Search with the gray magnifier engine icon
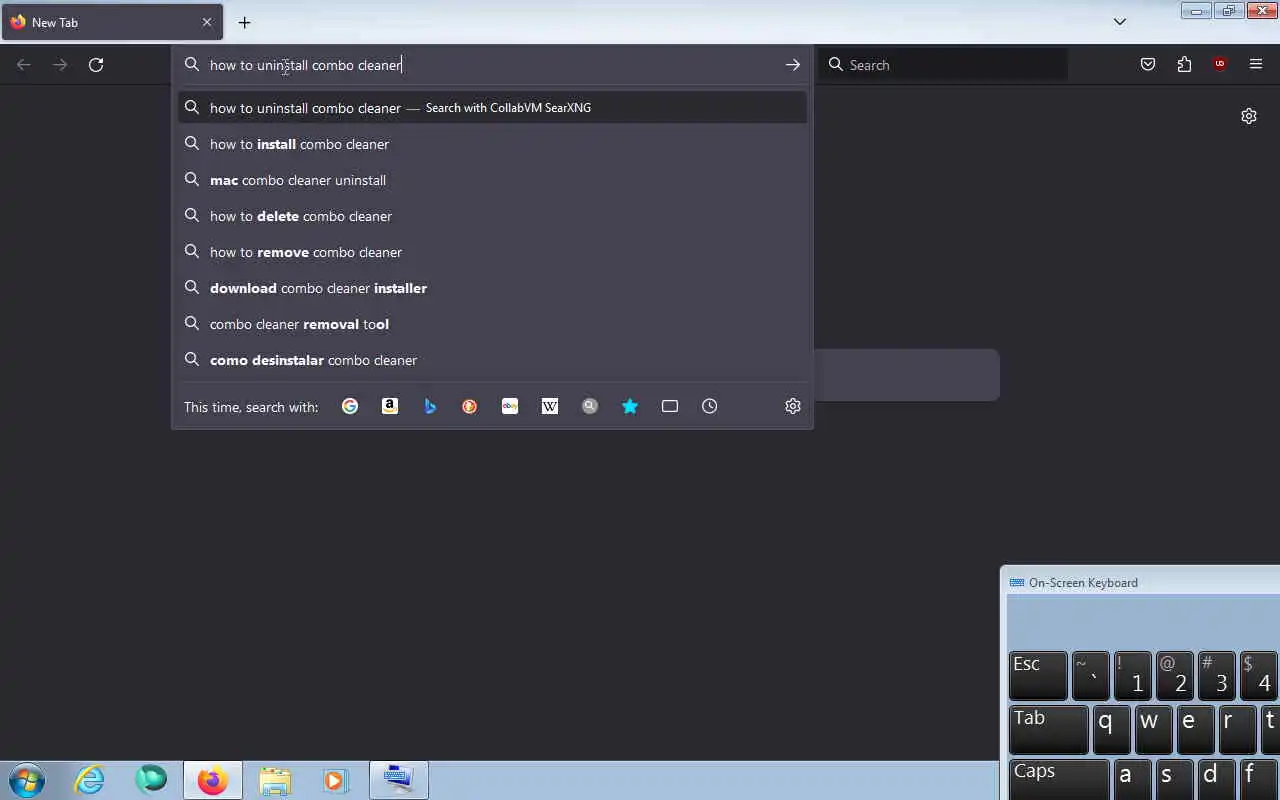 point(590,406)
